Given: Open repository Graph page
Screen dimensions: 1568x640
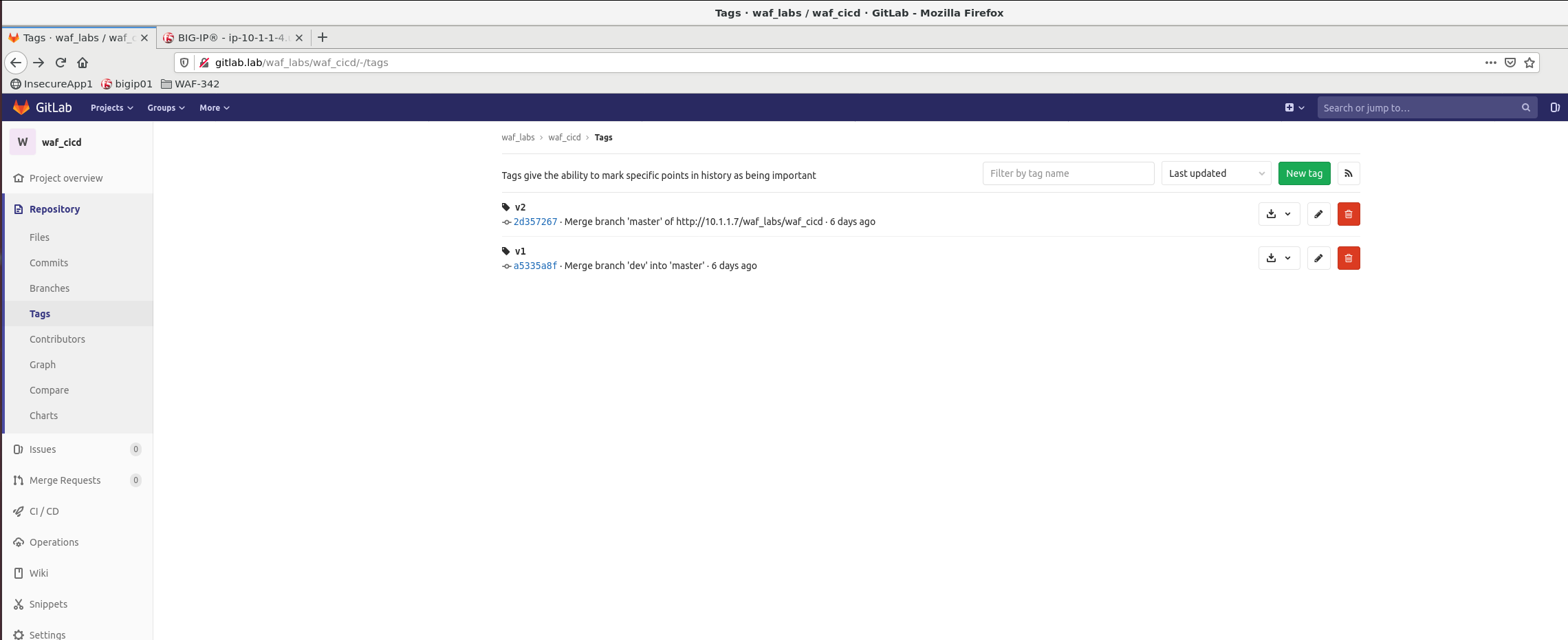Looking at the screenshot, I should coord(43,365).
